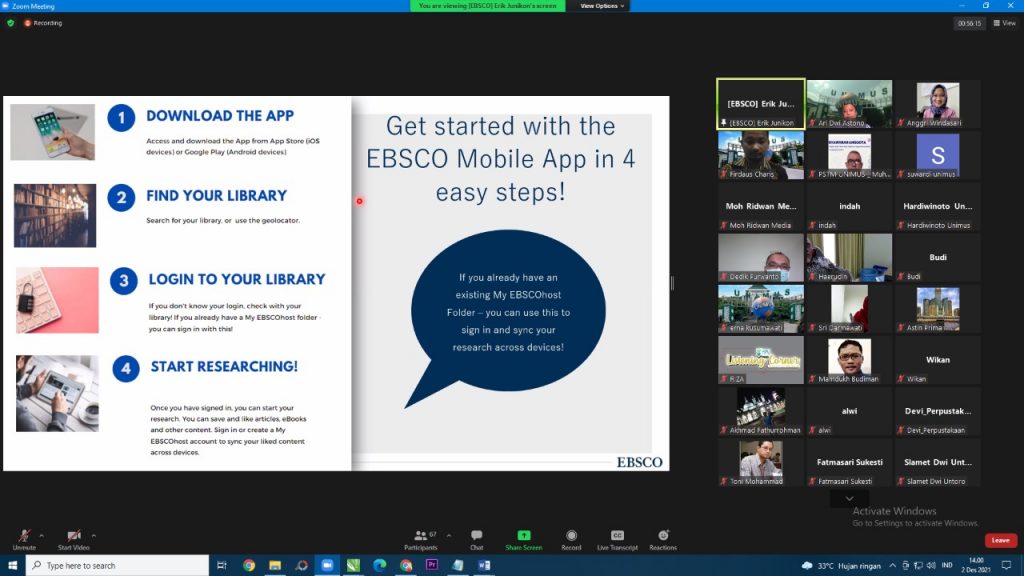
Task: Open the Participants panel
Action: pyautogui.click(x=421, y=539)
